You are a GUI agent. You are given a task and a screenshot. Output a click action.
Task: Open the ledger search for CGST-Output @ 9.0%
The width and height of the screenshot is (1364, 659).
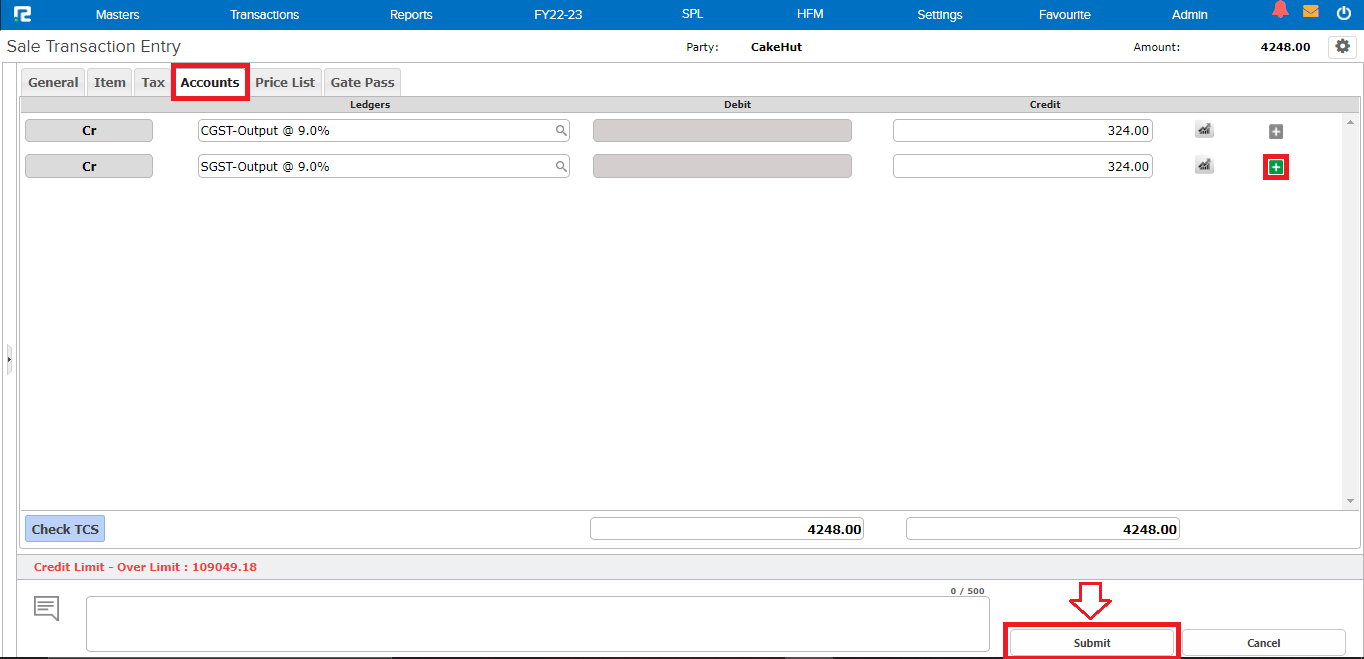point(561,130)
